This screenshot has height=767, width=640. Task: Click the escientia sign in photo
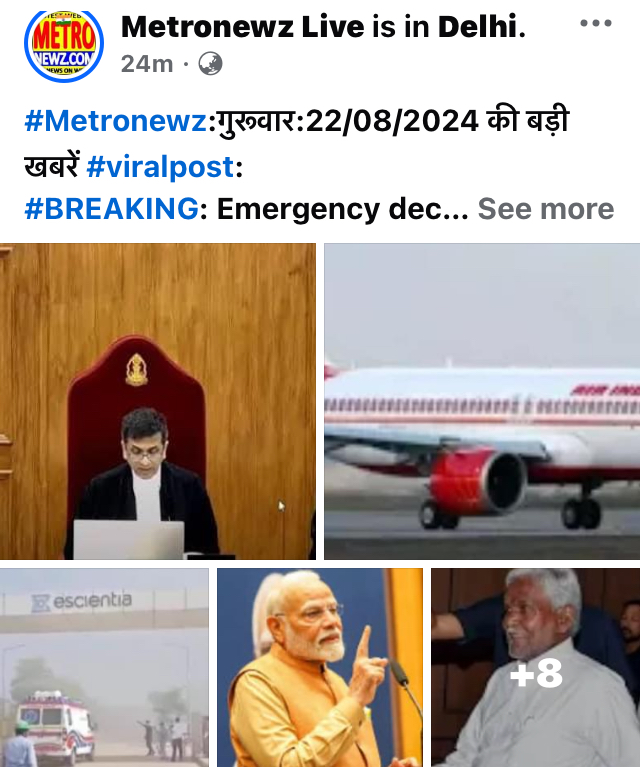pyautogui.click(x=82, y=602)
